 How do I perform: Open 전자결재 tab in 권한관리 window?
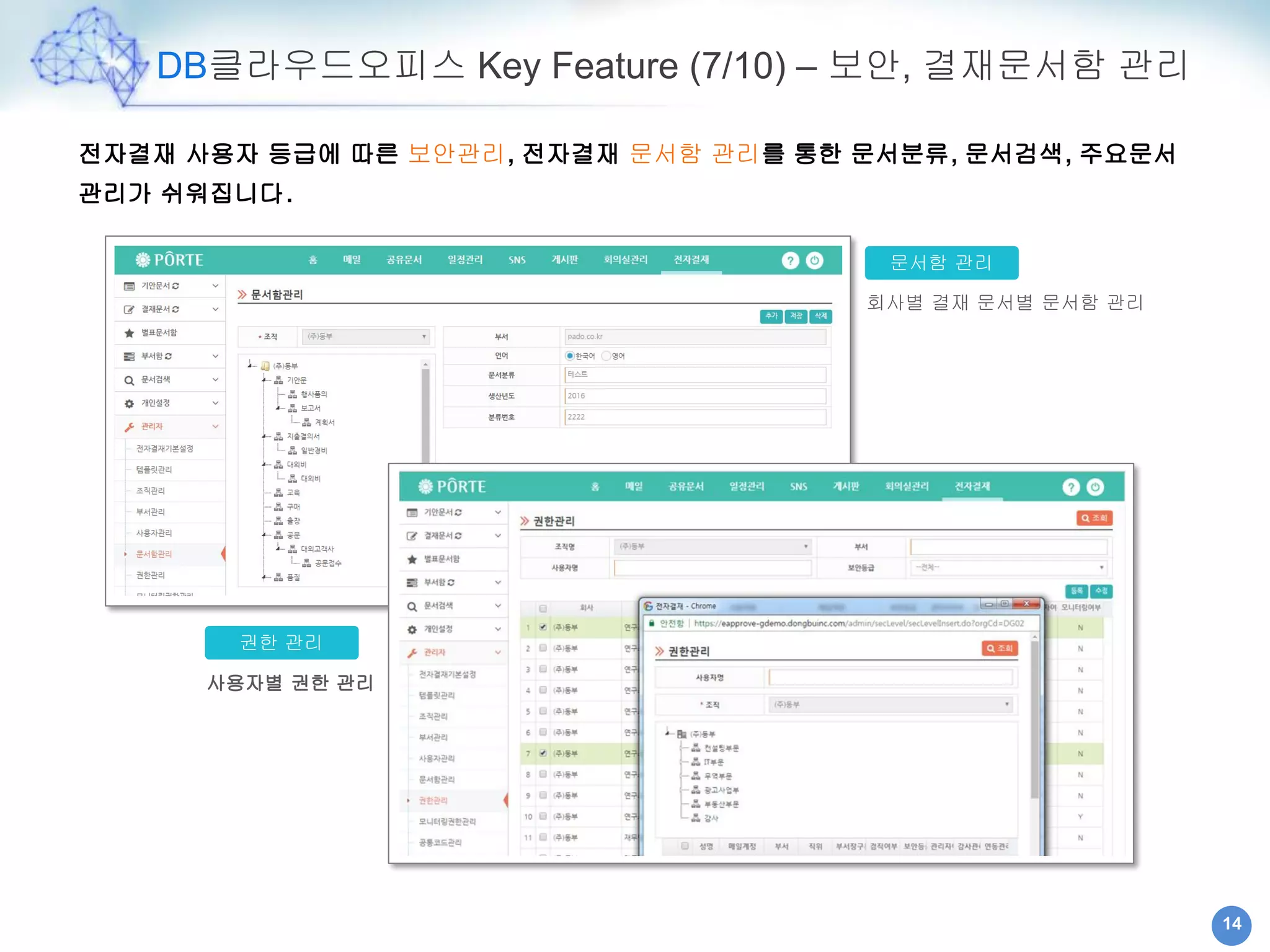[972, 487]
